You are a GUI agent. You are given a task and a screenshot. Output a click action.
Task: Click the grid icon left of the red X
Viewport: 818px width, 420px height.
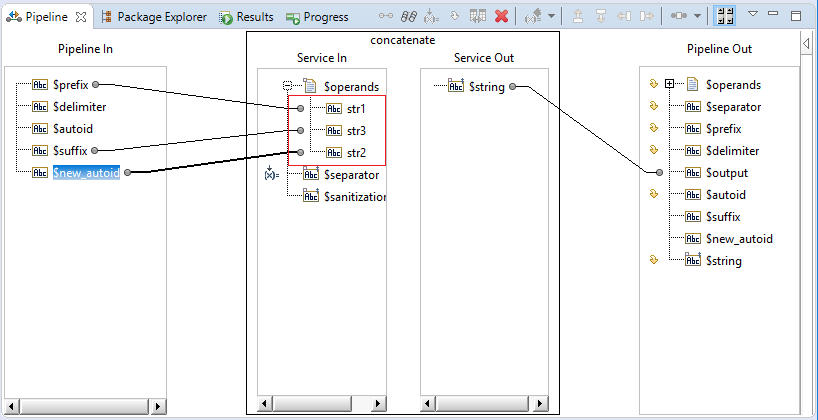coord(477,16)
